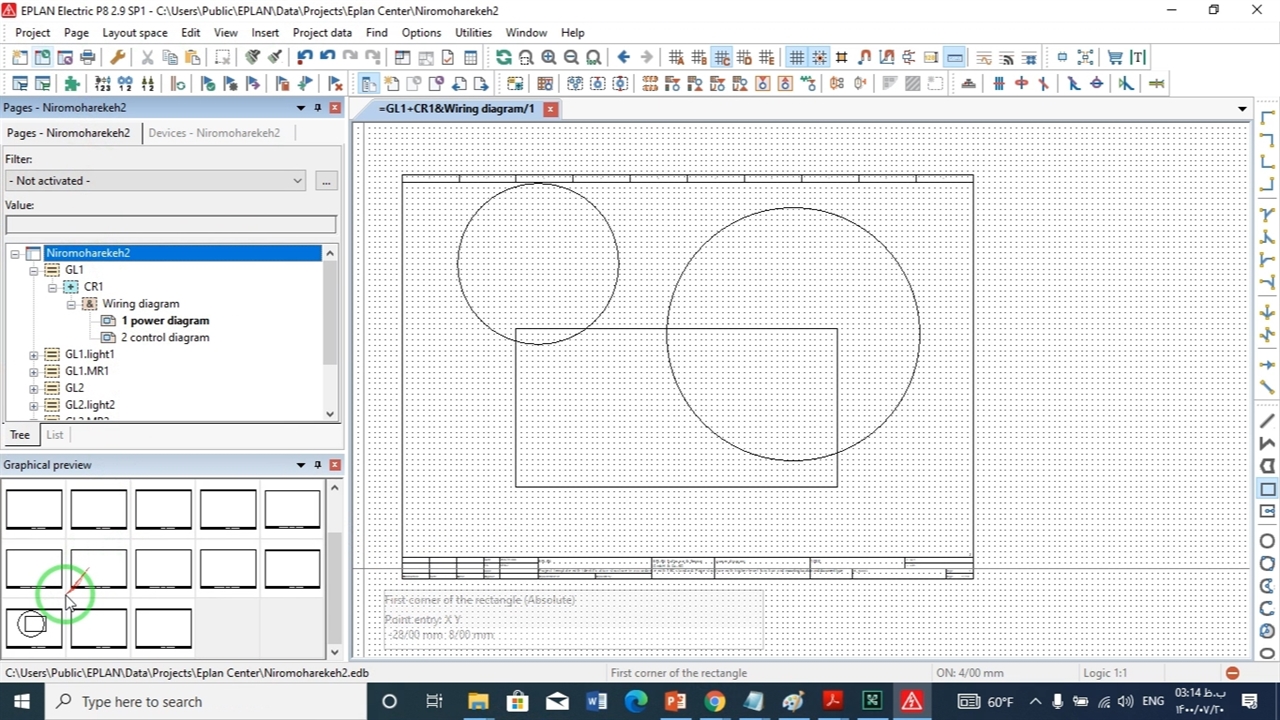Select the 2 control diagram page
1280x720 pixels.
tap(164, 338)
